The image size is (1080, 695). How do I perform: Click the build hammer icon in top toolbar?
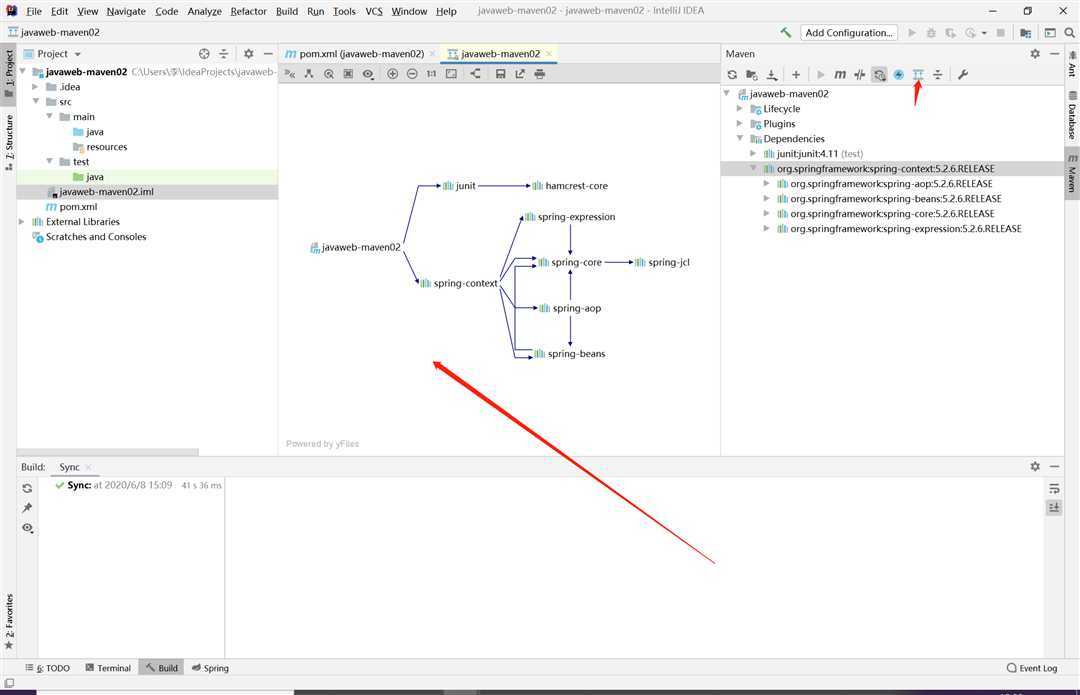pos(786,33)
